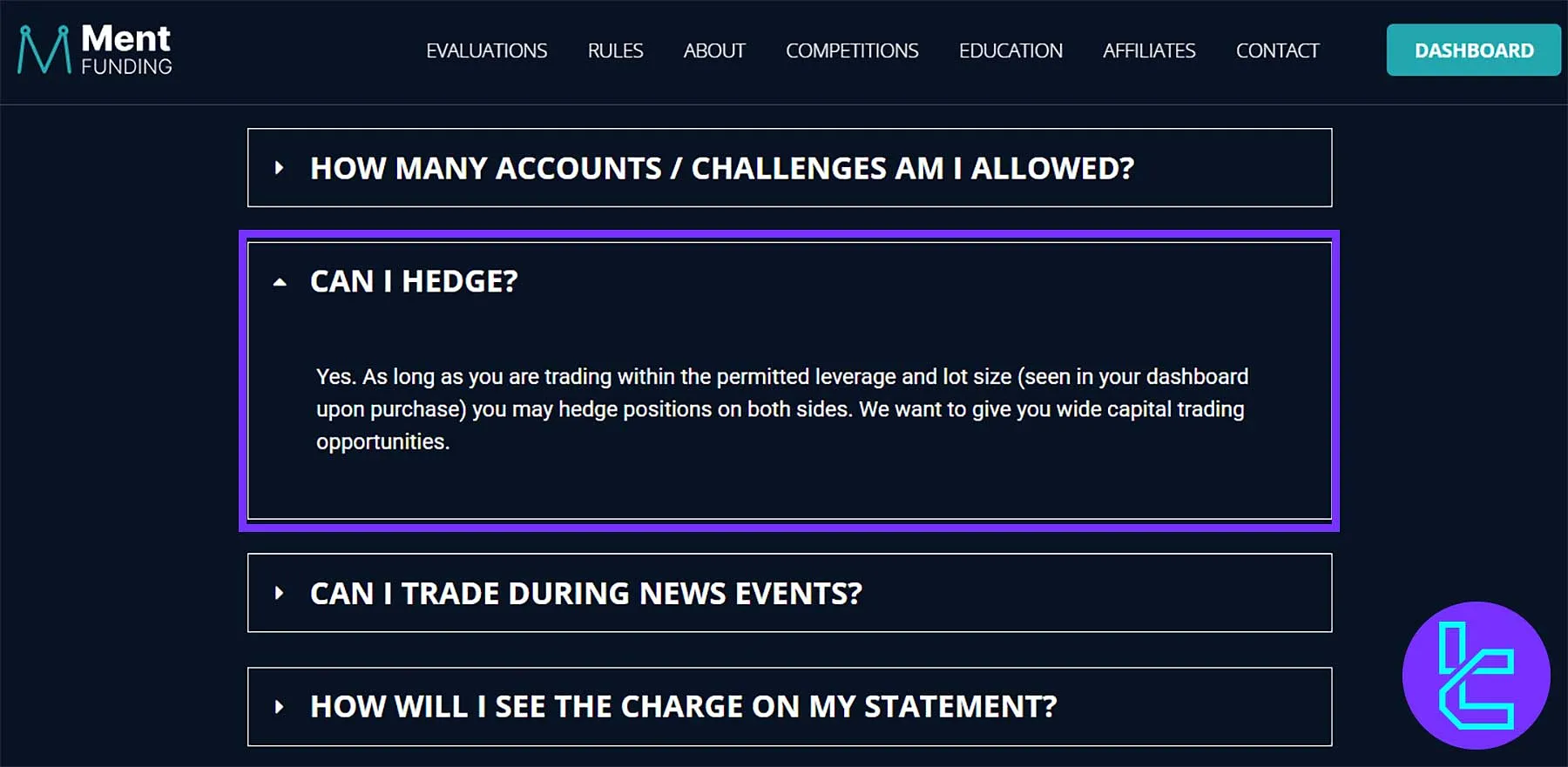Expand the statement charge question arrow
This screenshot has width=1568, height=767.
point(279,707)
